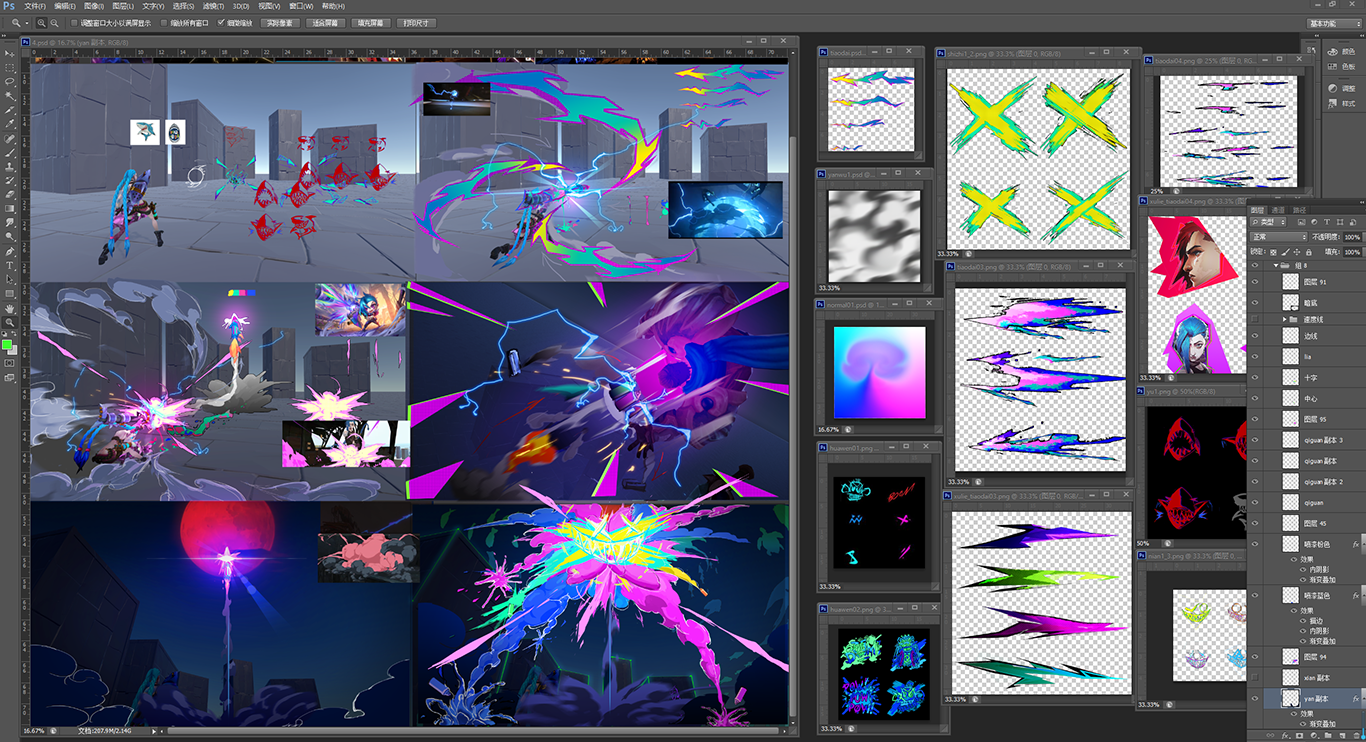
Task: Click the 喷漆粉色 layer thumbnail
Action: [1290, 544]
